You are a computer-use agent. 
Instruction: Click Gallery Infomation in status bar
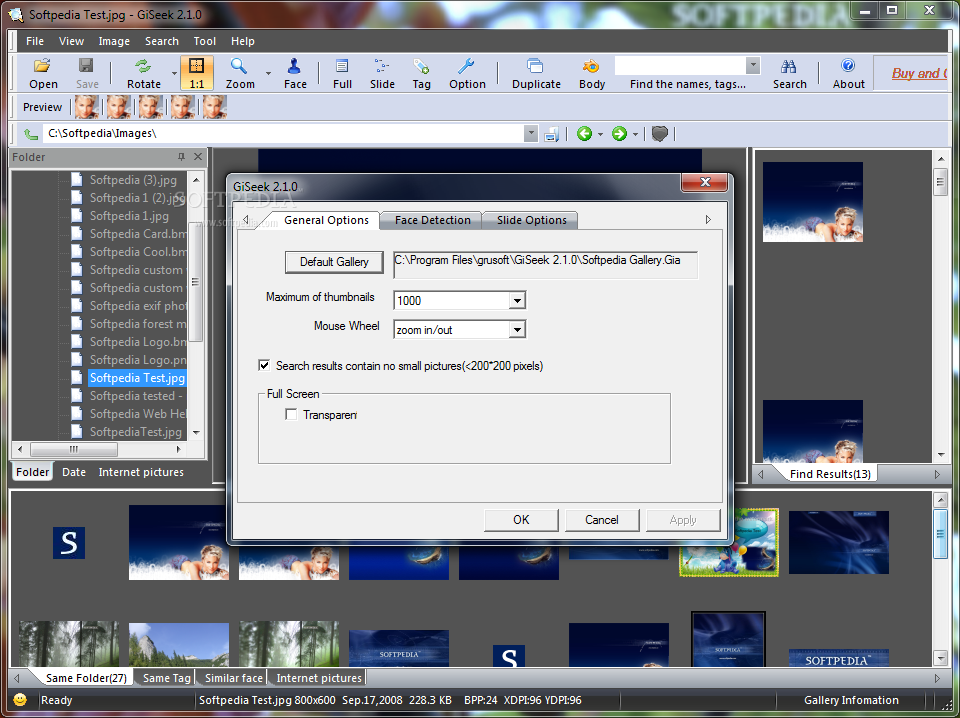(851, 700)
